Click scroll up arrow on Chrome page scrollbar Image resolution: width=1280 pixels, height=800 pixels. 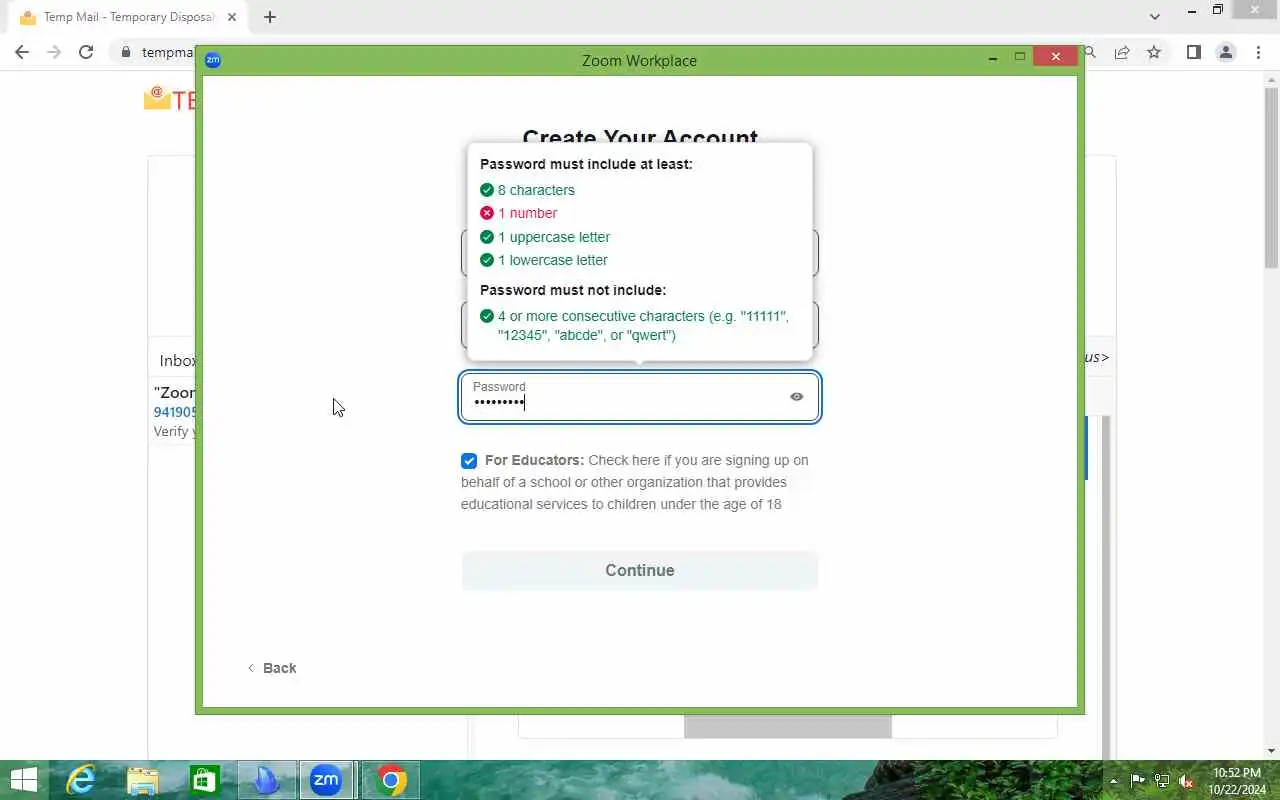pos(1272,79)
